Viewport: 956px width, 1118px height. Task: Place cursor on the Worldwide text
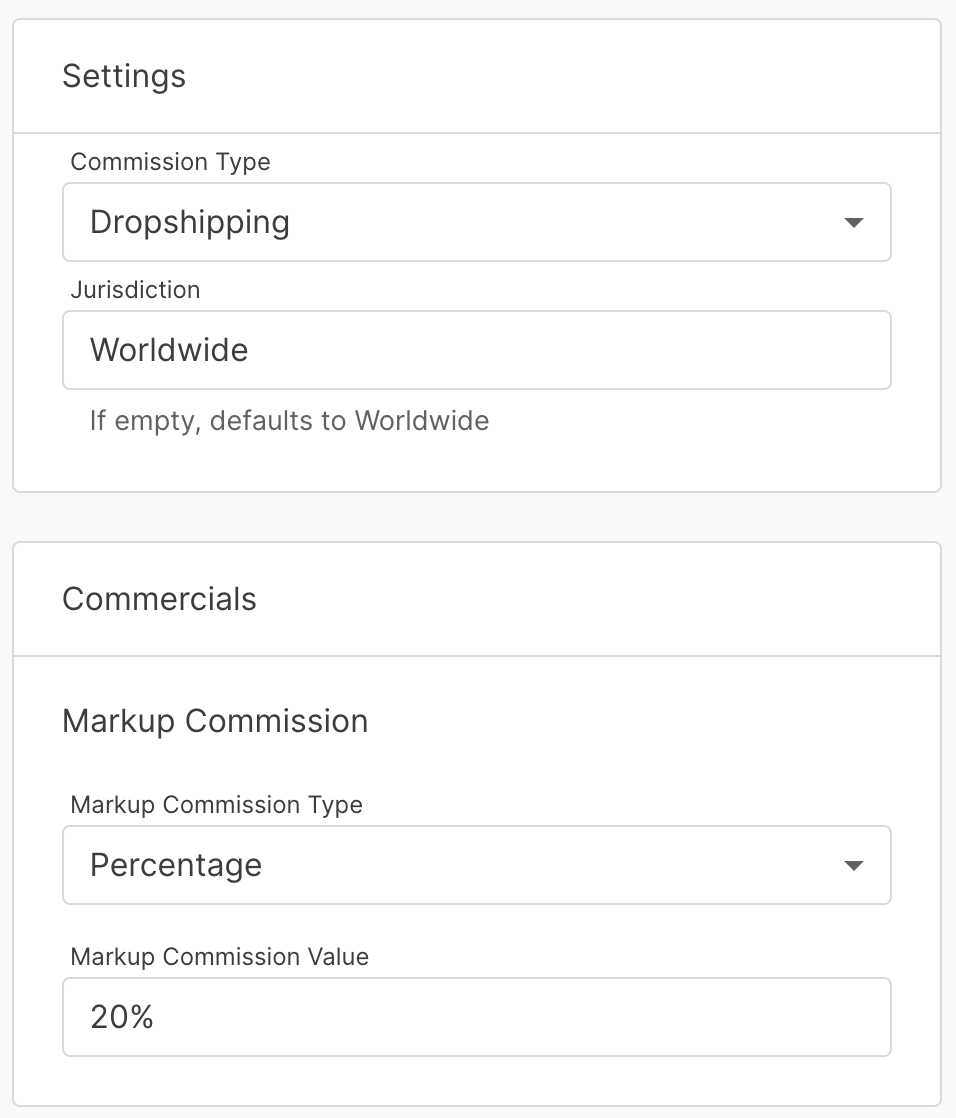point(169,350)
